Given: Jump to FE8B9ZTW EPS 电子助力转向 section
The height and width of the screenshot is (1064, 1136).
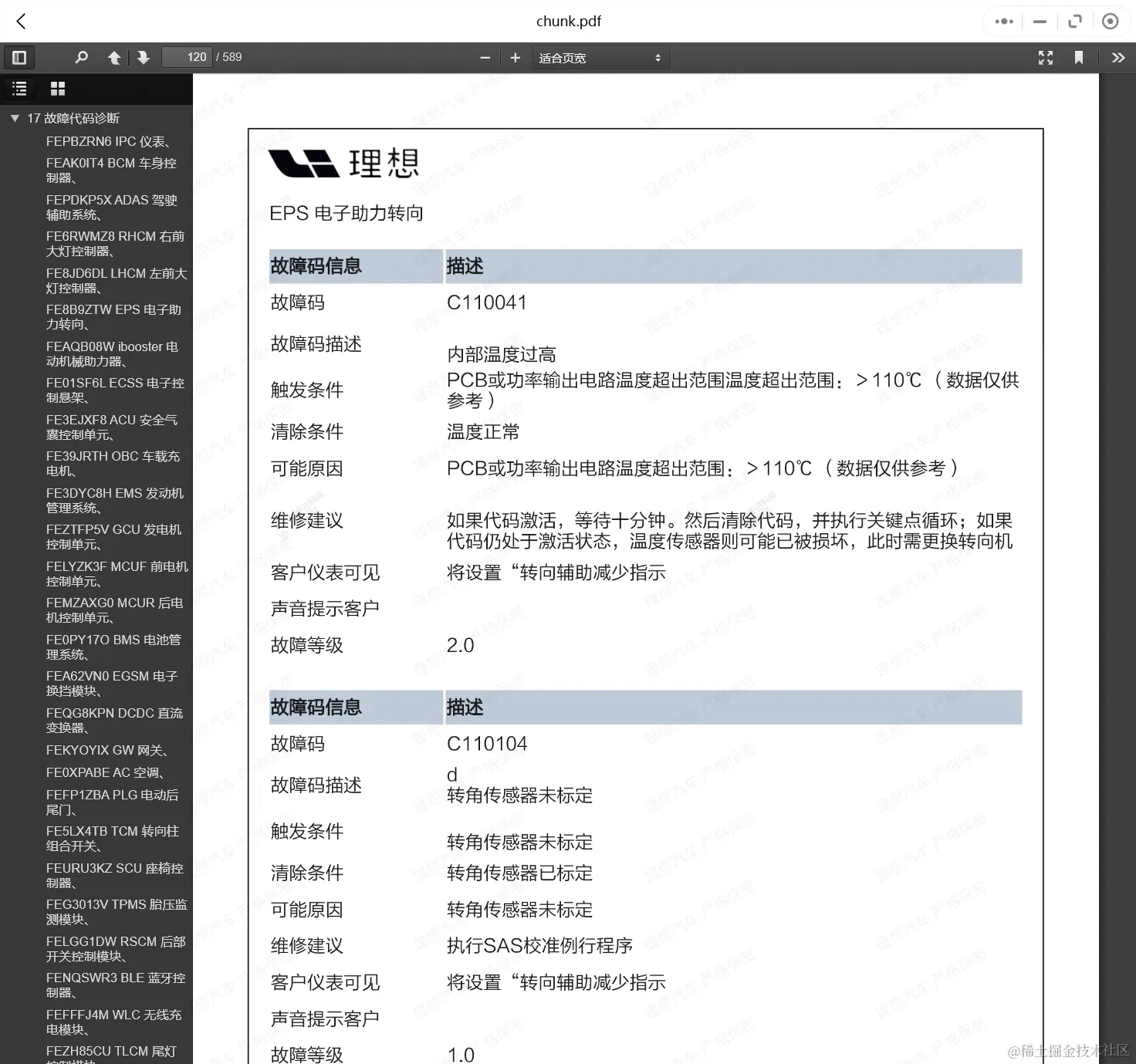Looking at the screenshot, I should (x=113, y=316).
